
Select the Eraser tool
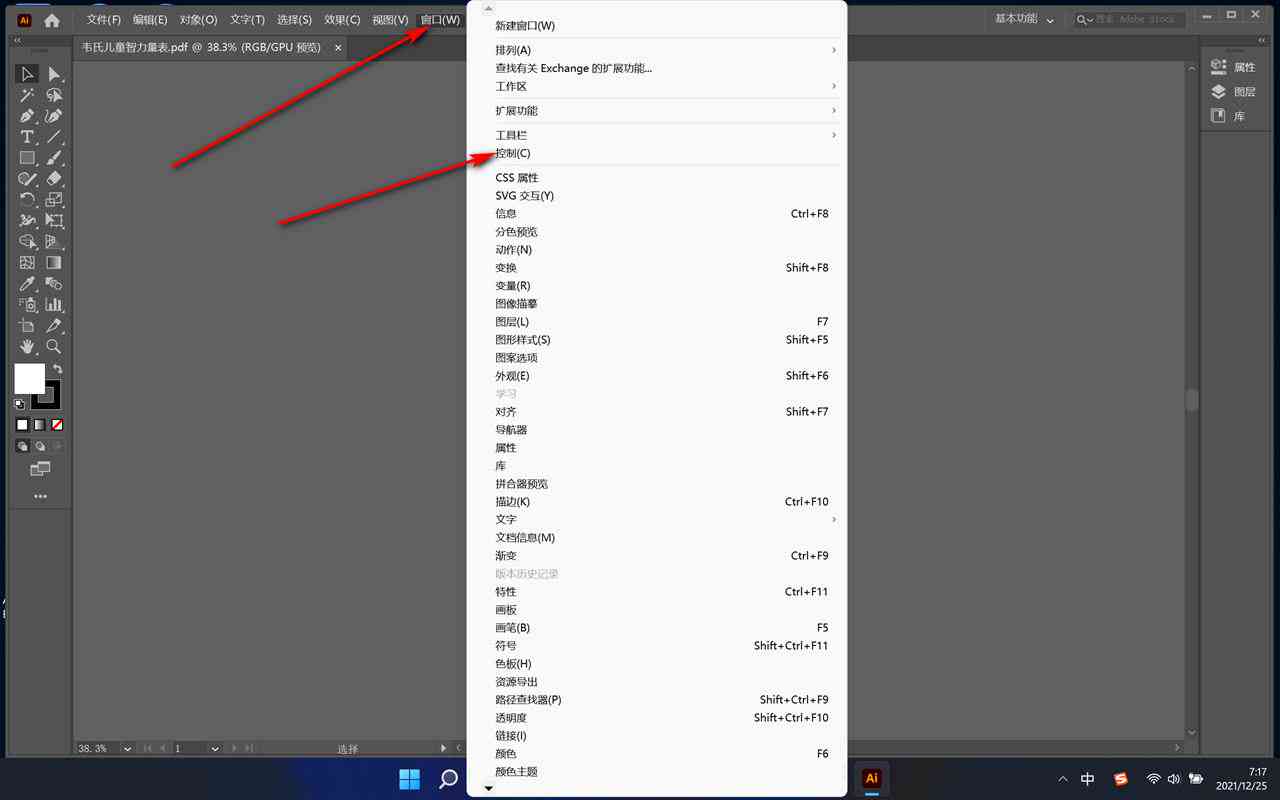pyautogui.click(x=54, y=179)
